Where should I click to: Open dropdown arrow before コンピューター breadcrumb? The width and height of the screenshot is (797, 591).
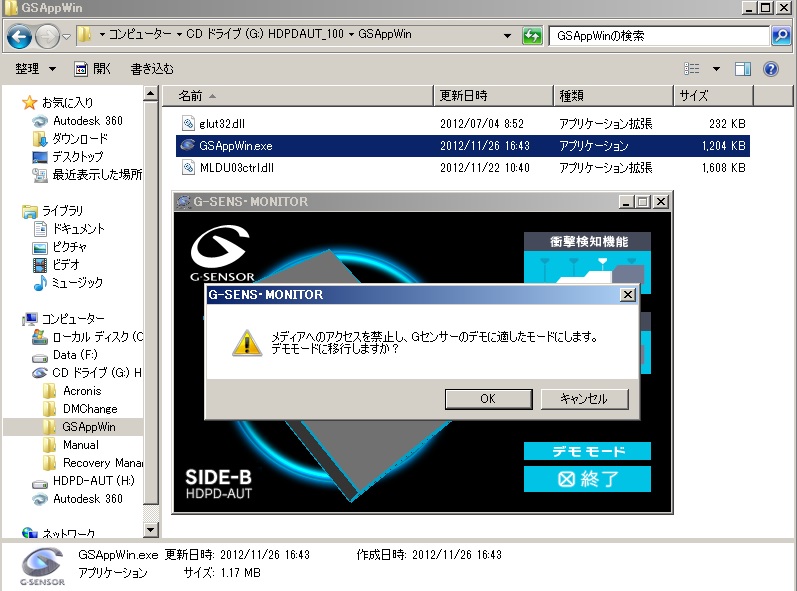point(102,35)
